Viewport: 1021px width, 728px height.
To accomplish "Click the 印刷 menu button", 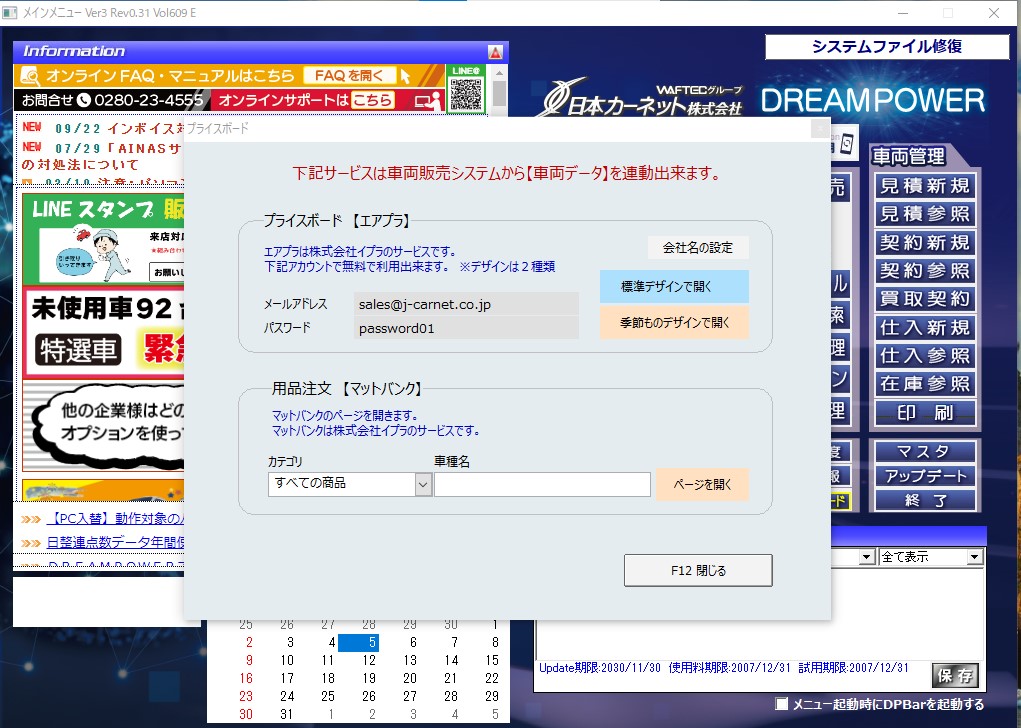I will 925,413.
